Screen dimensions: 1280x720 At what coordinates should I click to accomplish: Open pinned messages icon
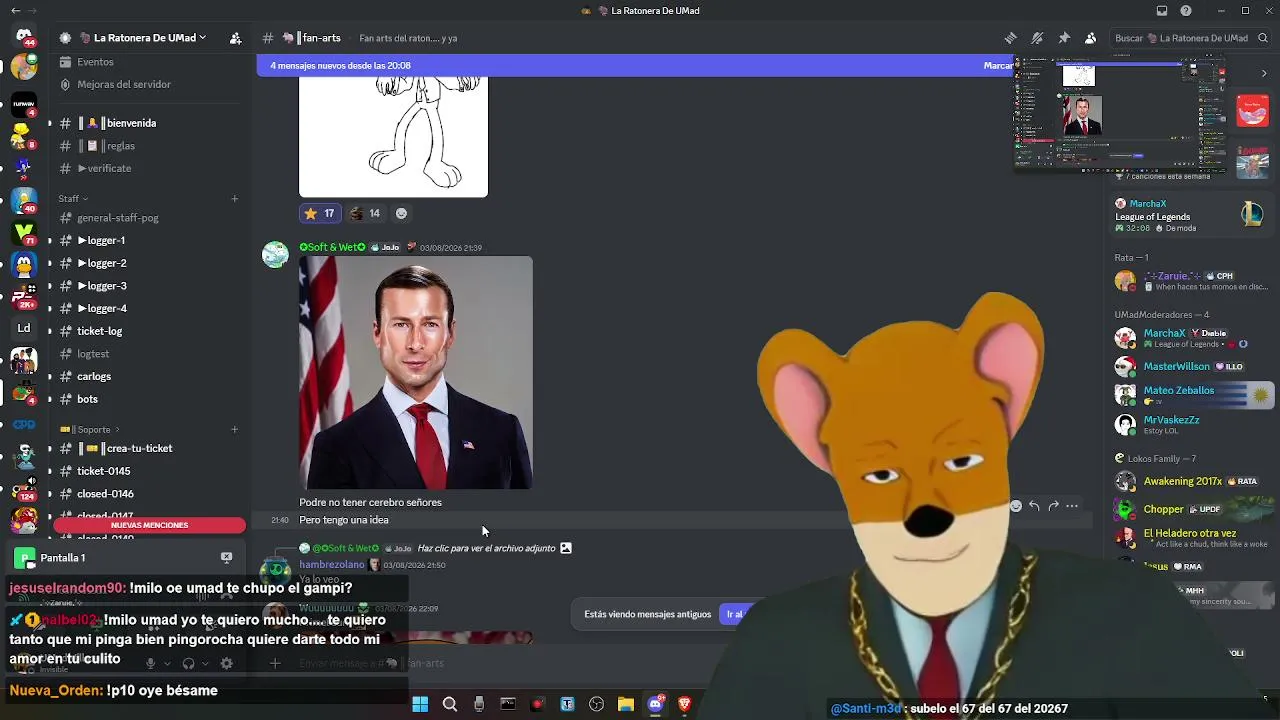1064,38
